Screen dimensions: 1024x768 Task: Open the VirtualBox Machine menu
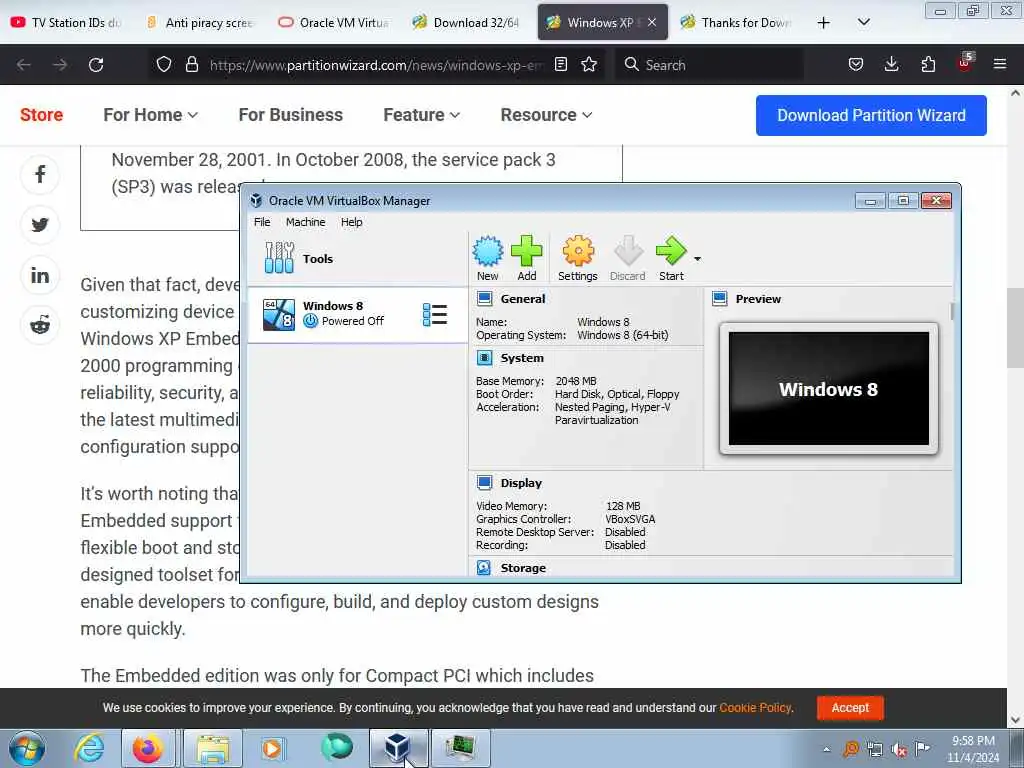click(305, 222)
